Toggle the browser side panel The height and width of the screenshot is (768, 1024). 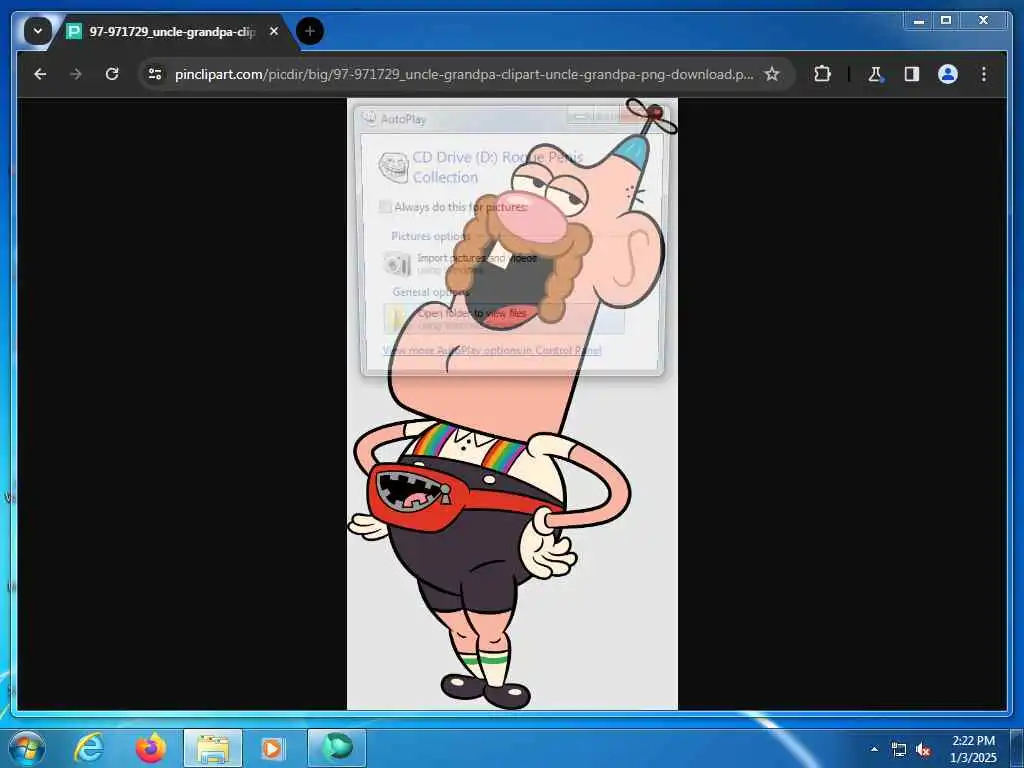pos(912,74)
